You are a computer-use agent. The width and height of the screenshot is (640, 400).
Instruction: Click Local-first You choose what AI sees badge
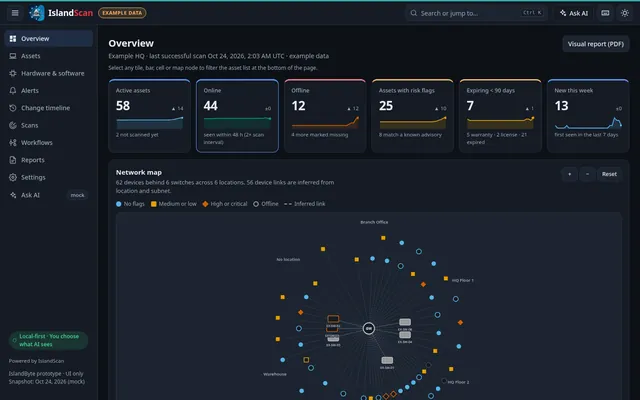49,340
